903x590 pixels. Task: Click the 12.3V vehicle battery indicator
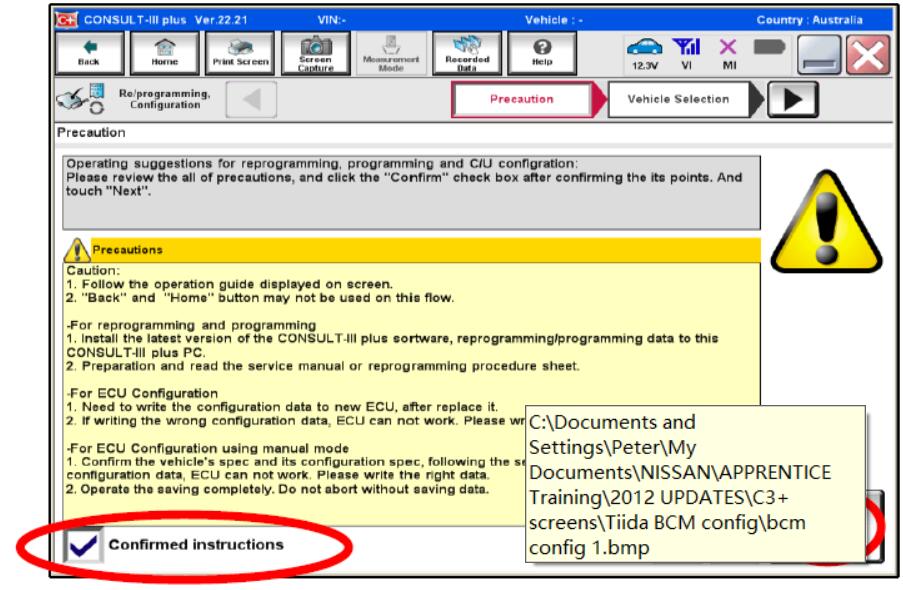(x=644, y=54)
